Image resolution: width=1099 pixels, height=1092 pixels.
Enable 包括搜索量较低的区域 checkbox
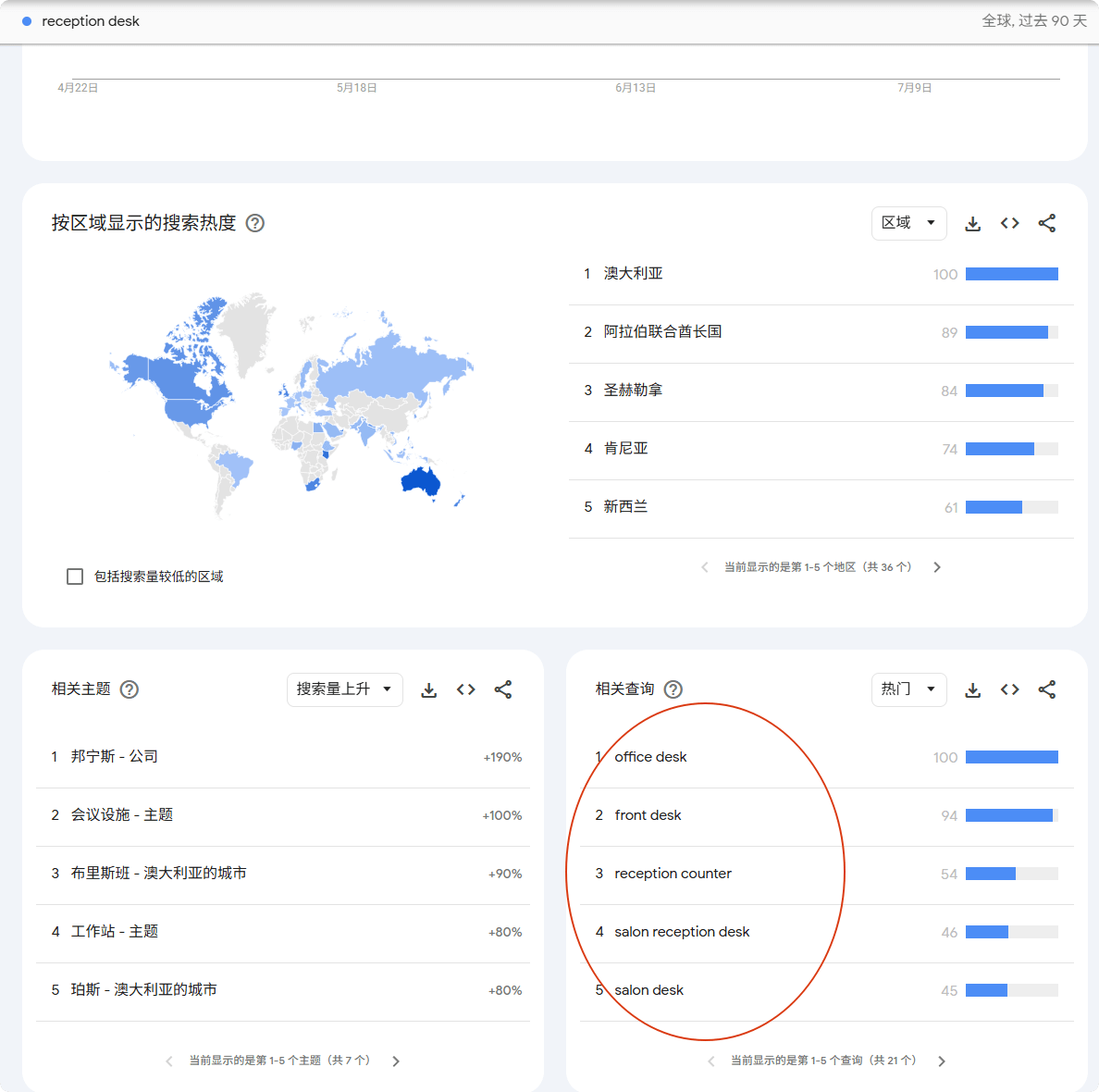point(75,577)
